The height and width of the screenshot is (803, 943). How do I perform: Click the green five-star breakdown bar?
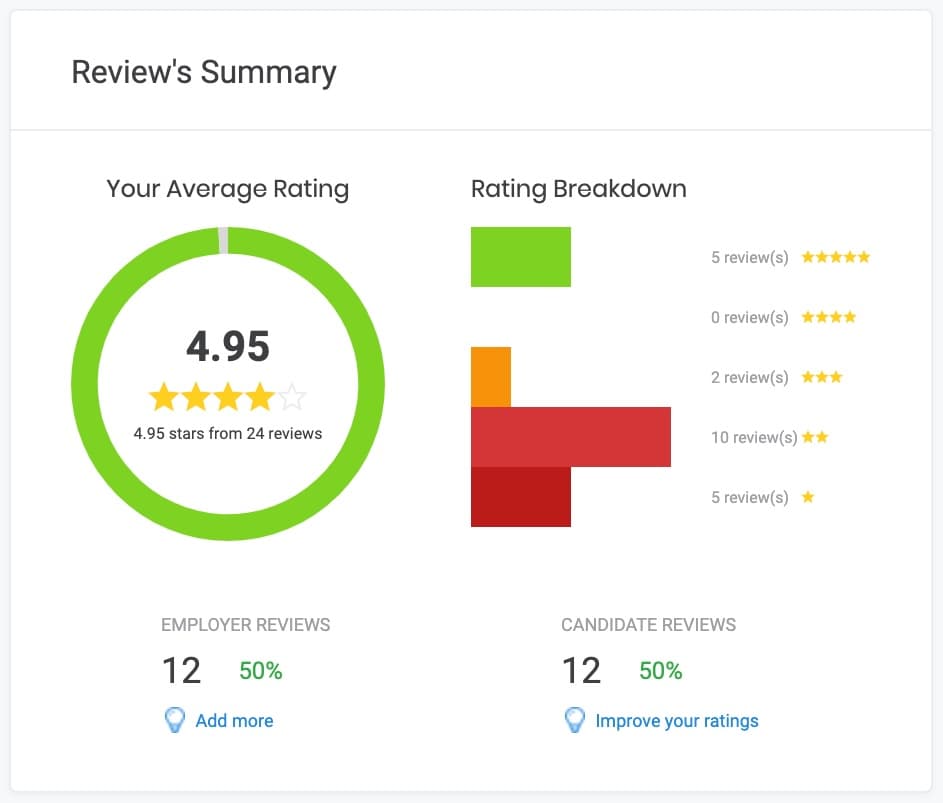click(x=521, y=257)
